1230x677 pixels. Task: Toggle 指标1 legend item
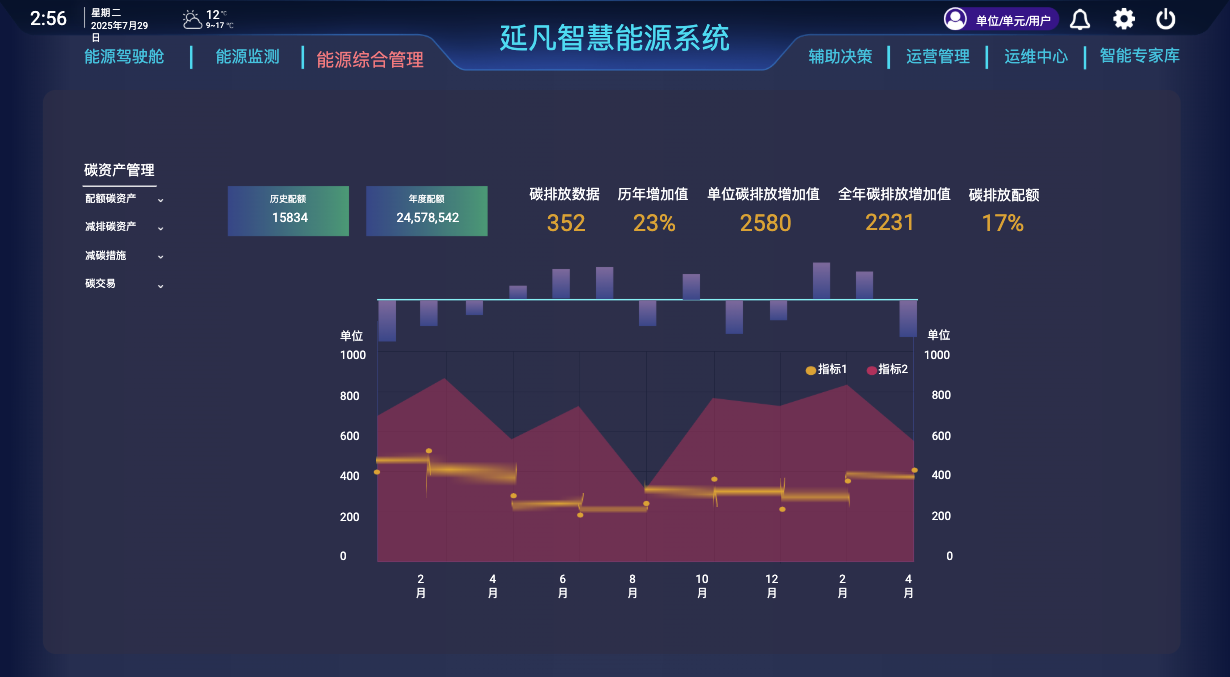click(x=826, y=370)
